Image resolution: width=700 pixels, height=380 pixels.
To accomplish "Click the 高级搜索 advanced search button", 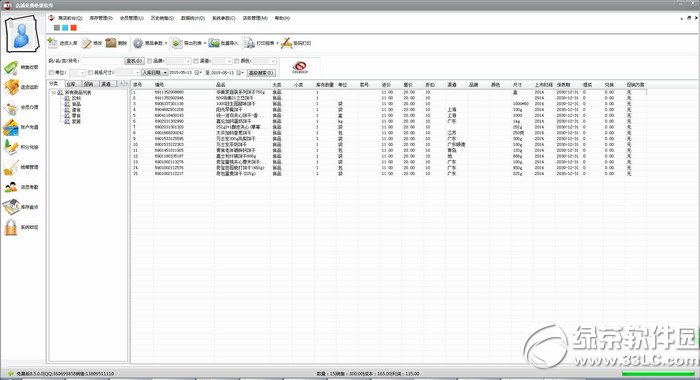I will (261, 72).
